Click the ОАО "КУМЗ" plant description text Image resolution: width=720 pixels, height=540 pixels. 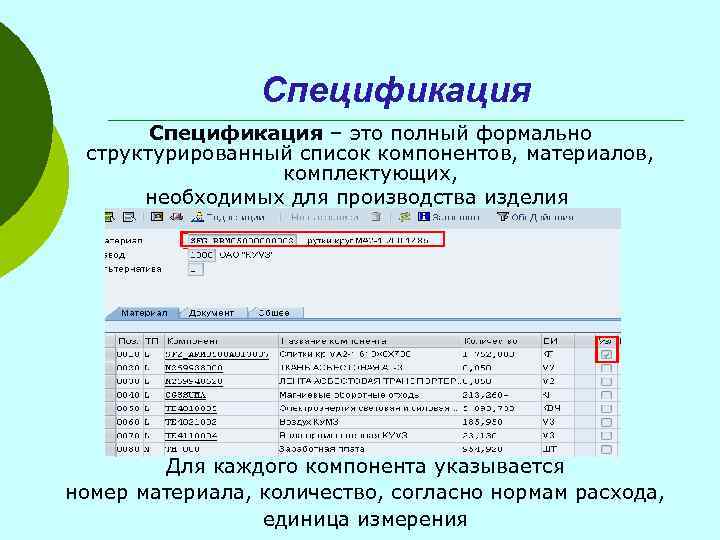coord(246,254)
